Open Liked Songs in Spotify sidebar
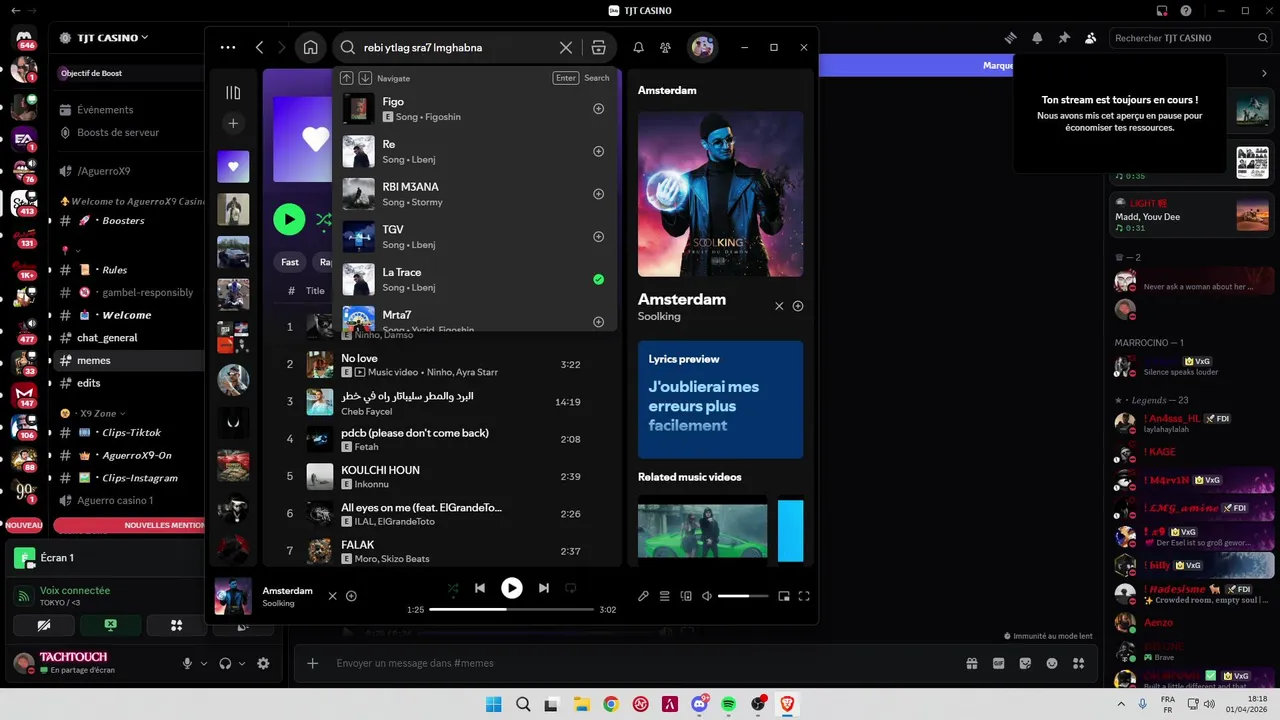Viewport: 1280px width, 720px height. pos(233,166)
